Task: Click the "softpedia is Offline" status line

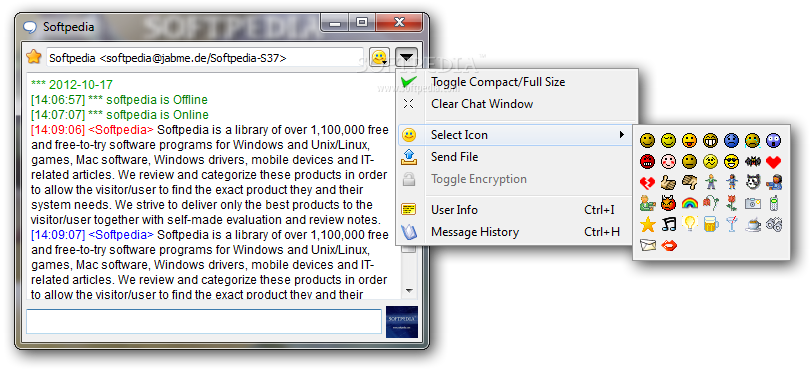Action: pos(119,99)
